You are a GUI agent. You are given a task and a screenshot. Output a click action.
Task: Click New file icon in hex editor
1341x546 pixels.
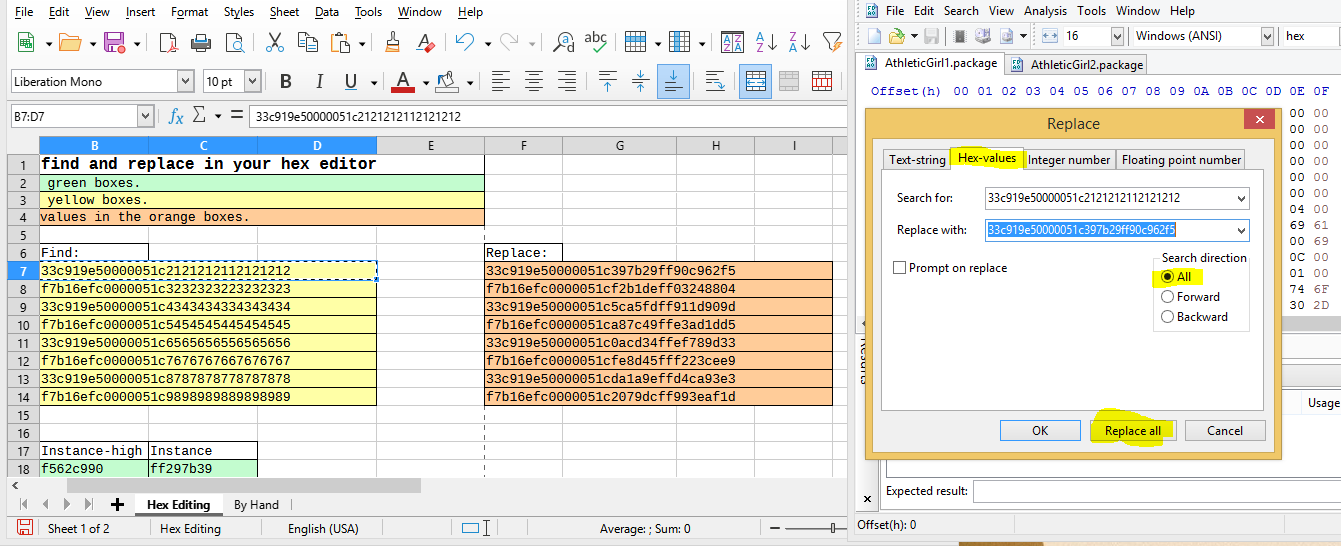pos(874,36)
